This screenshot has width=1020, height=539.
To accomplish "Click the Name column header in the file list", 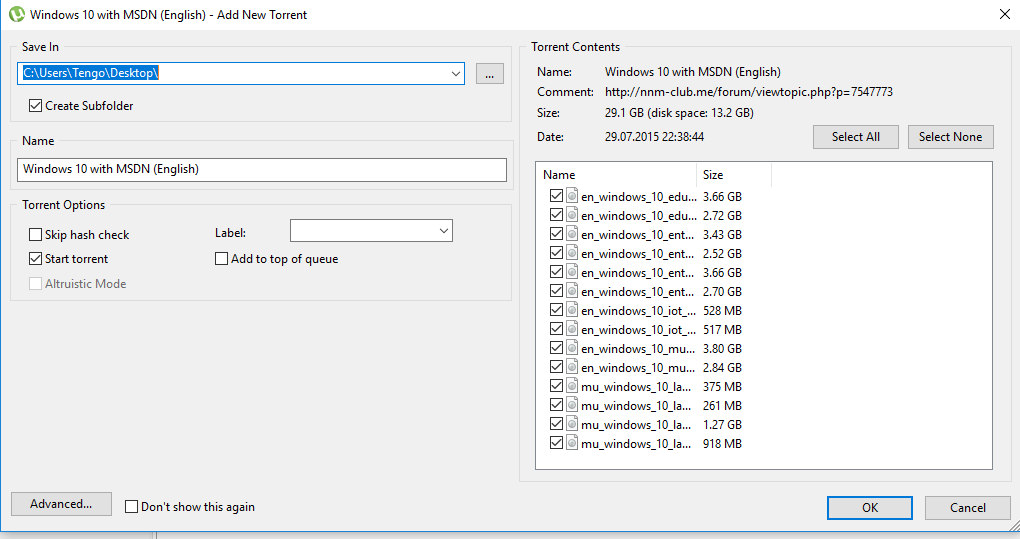I will point(617,175).
